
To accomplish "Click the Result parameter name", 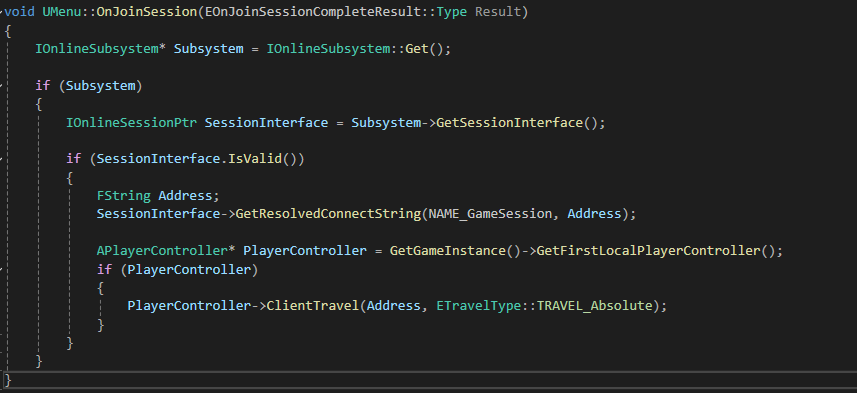I will pos(497,11).
